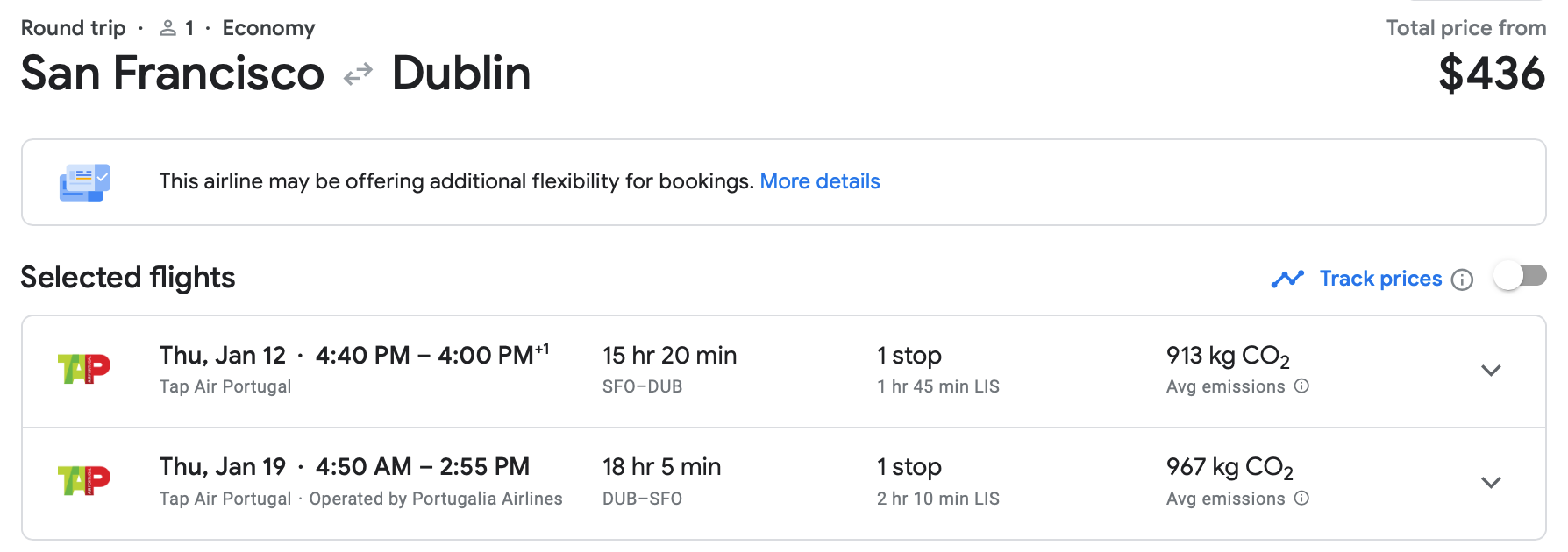Click the 2 hr 10 min LIS layover
The width and height of the screenshot is (1568, 552).
(x=937, y=499)
